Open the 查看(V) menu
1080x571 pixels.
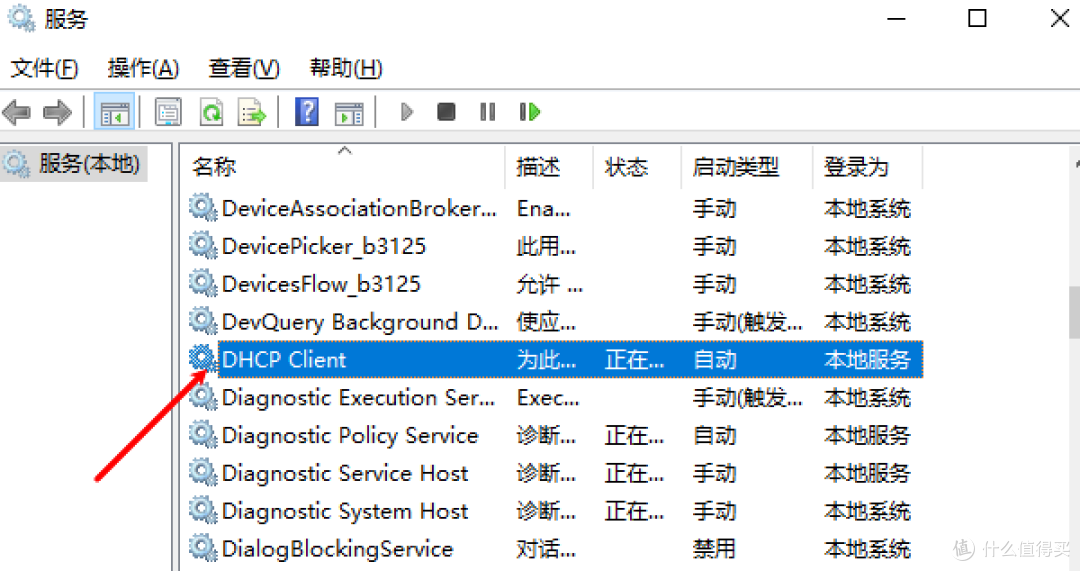coord(244,68)
